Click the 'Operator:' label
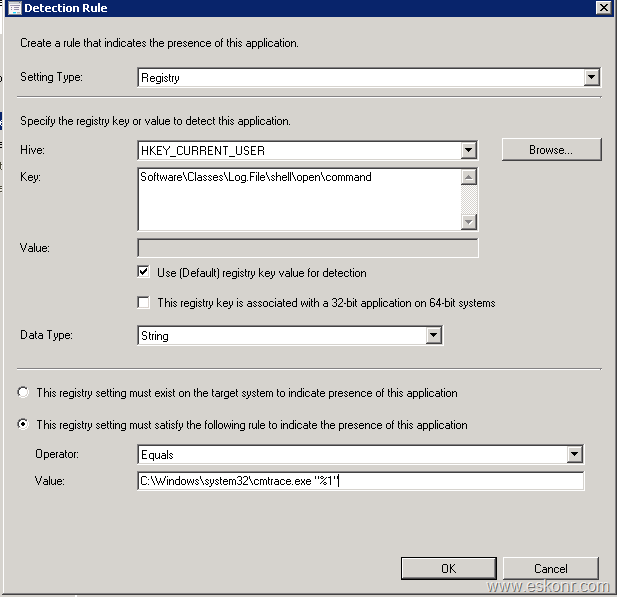617x597 pixels. pyautogui.click(x=57, y=454)
